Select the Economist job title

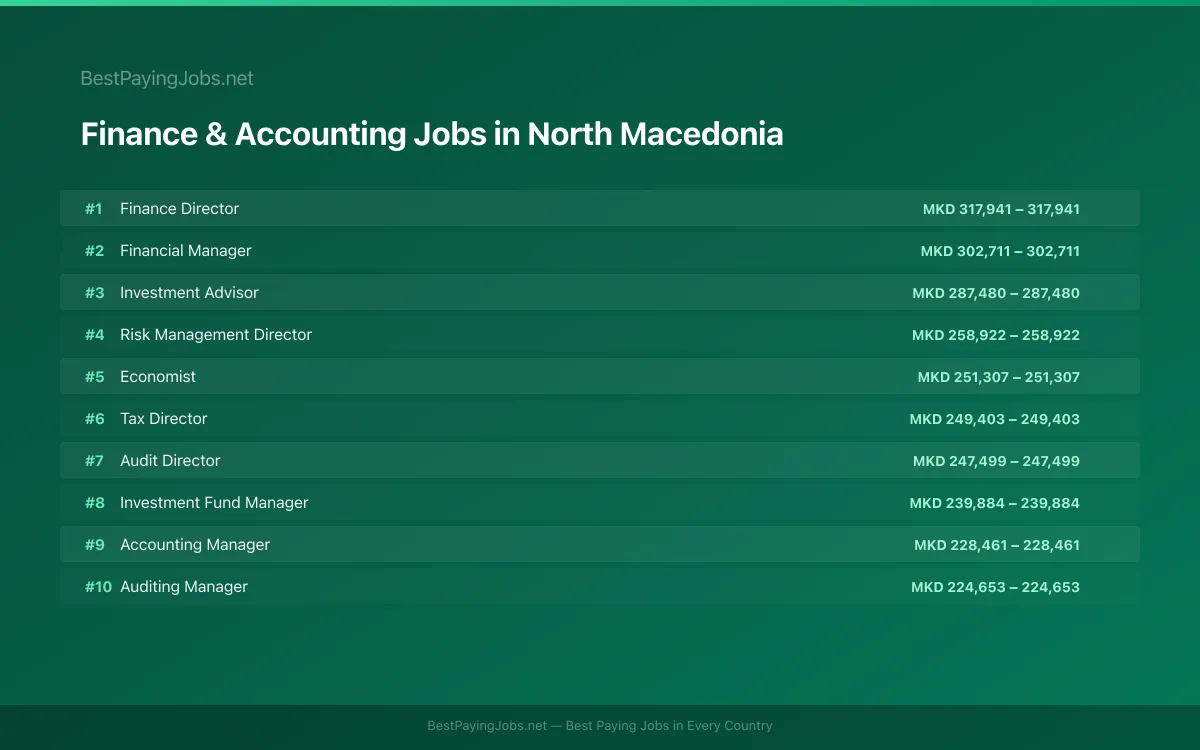pos(158,376)
